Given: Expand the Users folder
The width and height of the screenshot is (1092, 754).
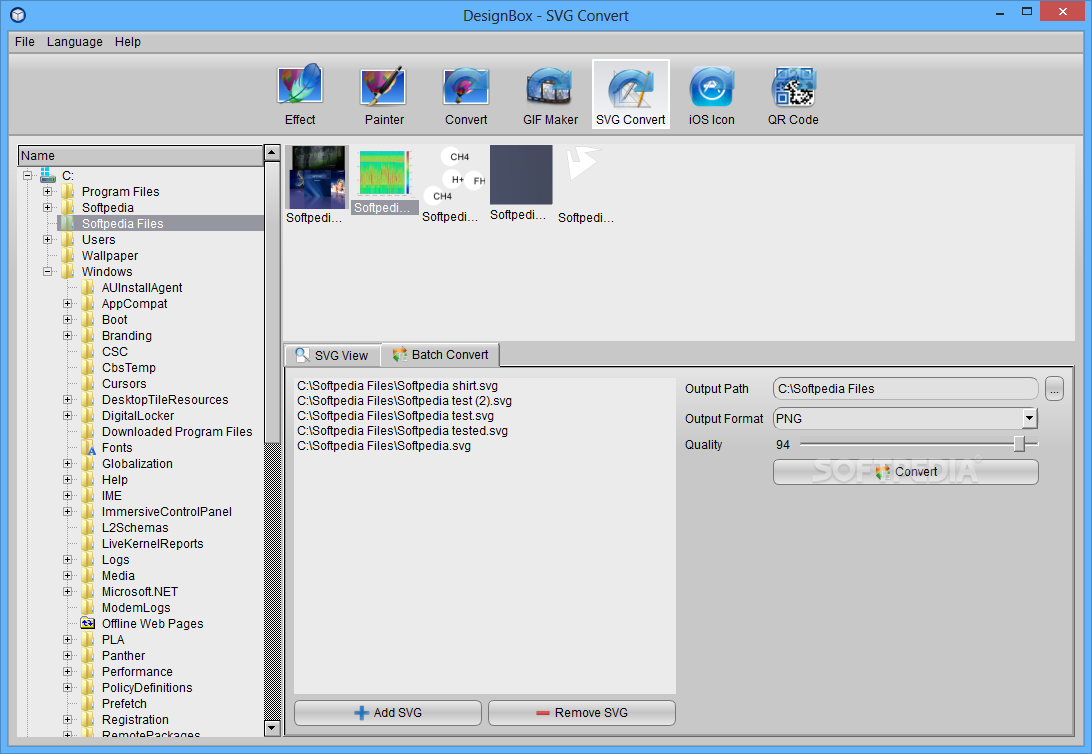Looking at the screenshot, I should (47, 239).
